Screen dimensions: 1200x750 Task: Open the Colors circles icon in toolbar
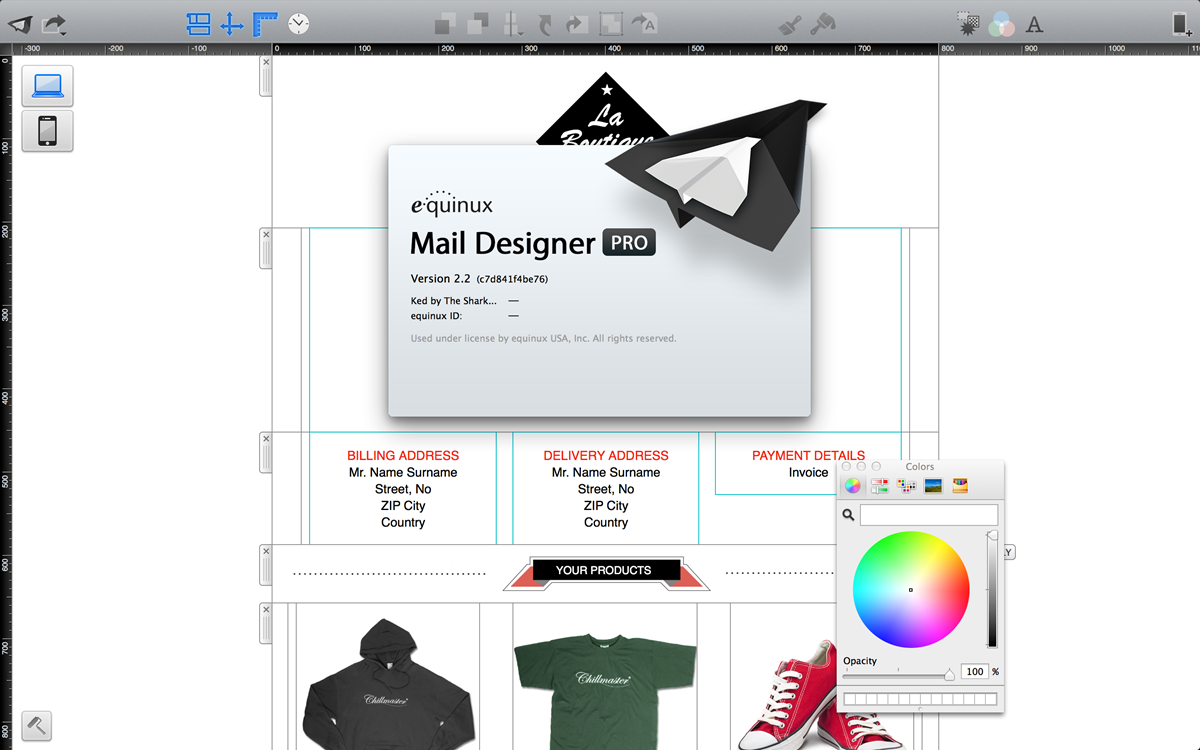point(1001,24)
